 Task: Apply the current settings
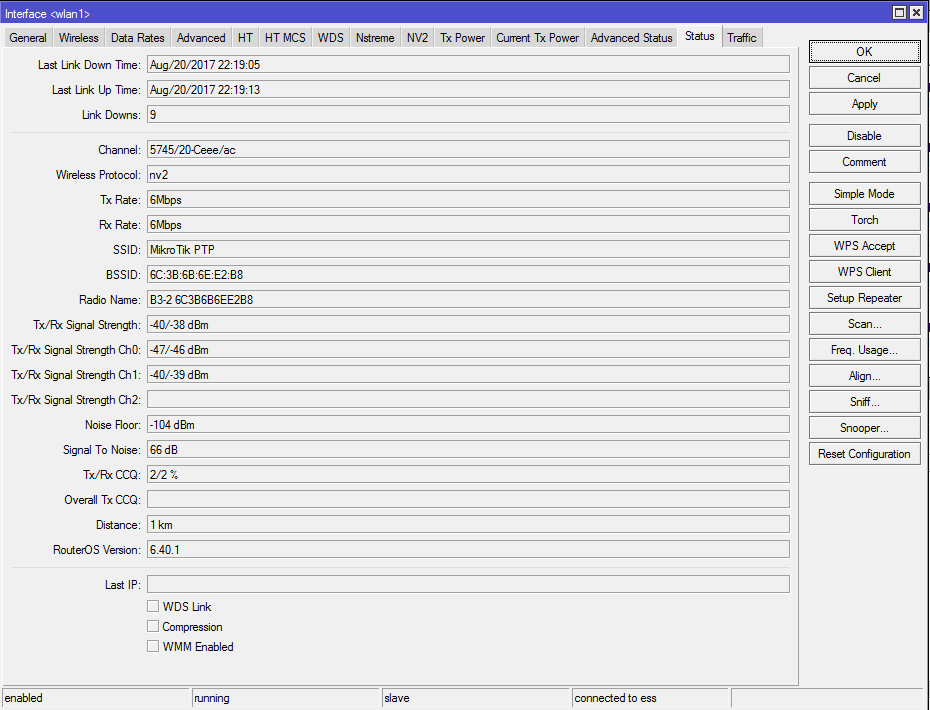[x=864, y=103]
